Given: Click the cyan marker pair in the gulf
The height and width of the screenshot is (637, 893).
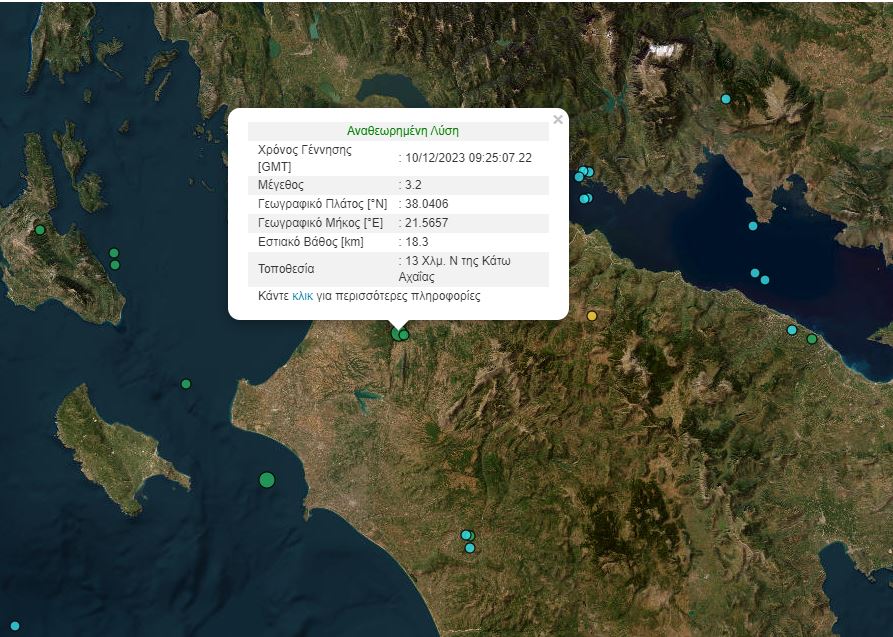Looking at the screenshot, I should coord(760,276).
